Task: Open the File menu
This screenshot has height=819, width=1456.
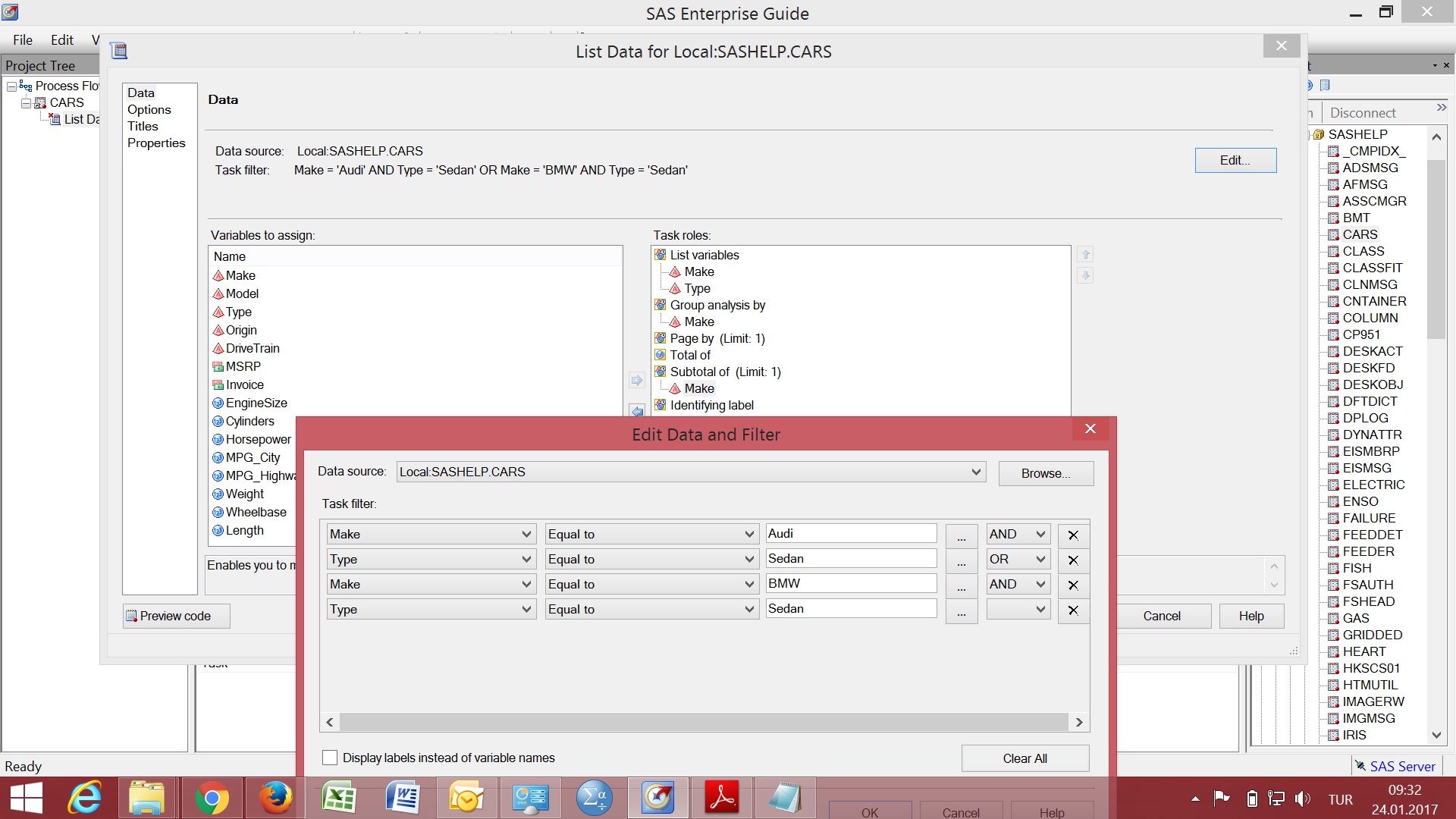Action: pyautogui.click(x=23, y=39)
